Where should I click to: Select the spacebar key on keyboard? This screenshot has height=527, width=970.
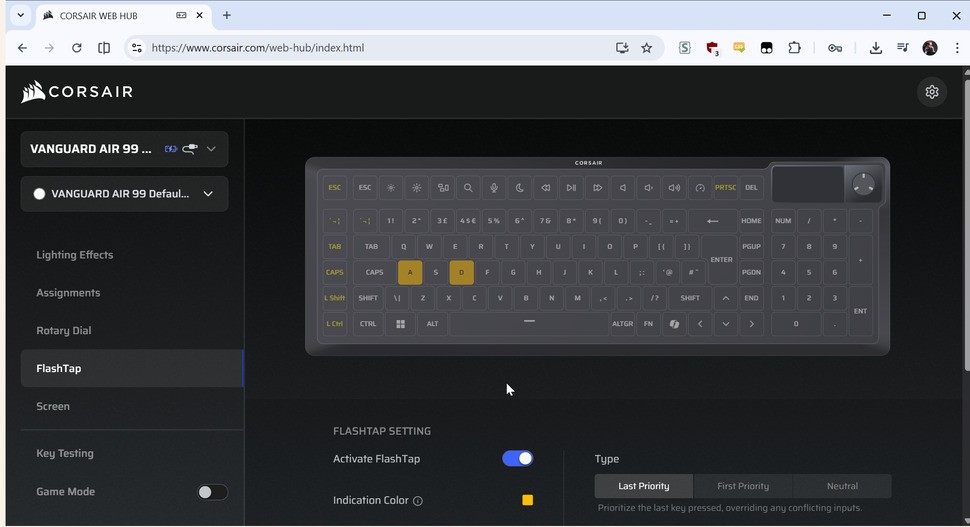click(x=529, y=323)
